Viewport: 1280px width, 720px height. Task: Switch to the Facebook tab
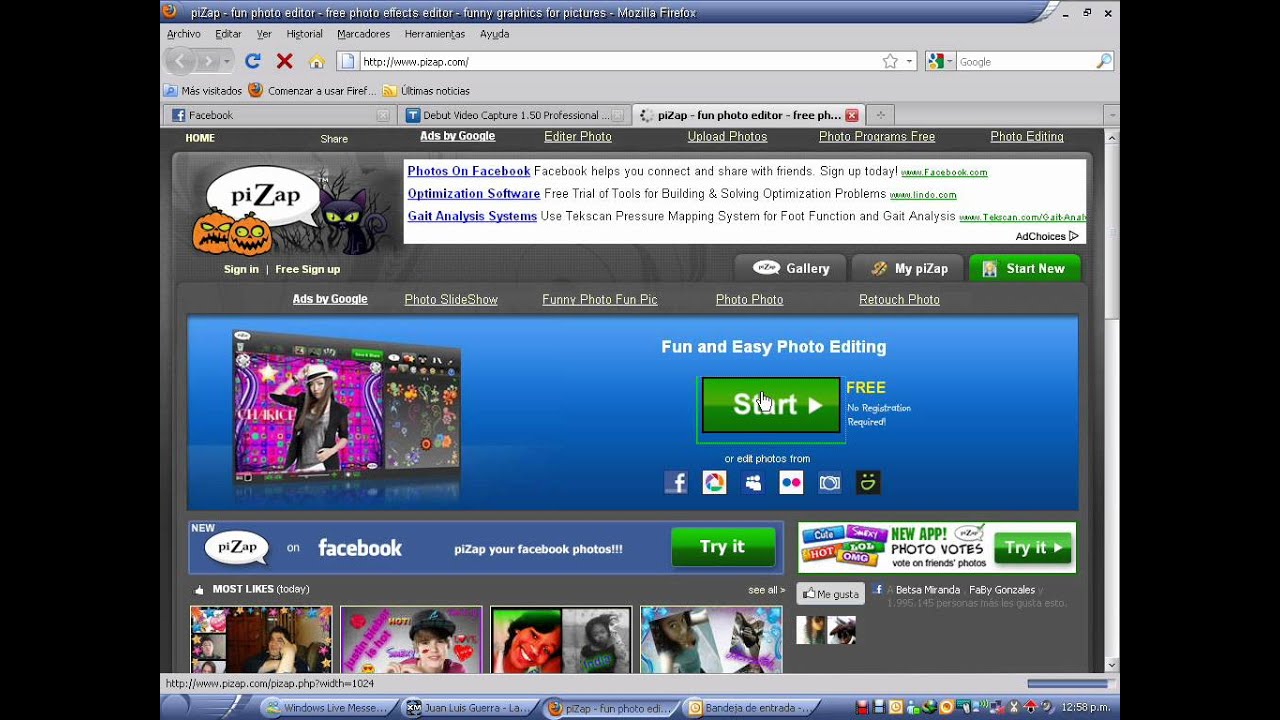[279, 115]
